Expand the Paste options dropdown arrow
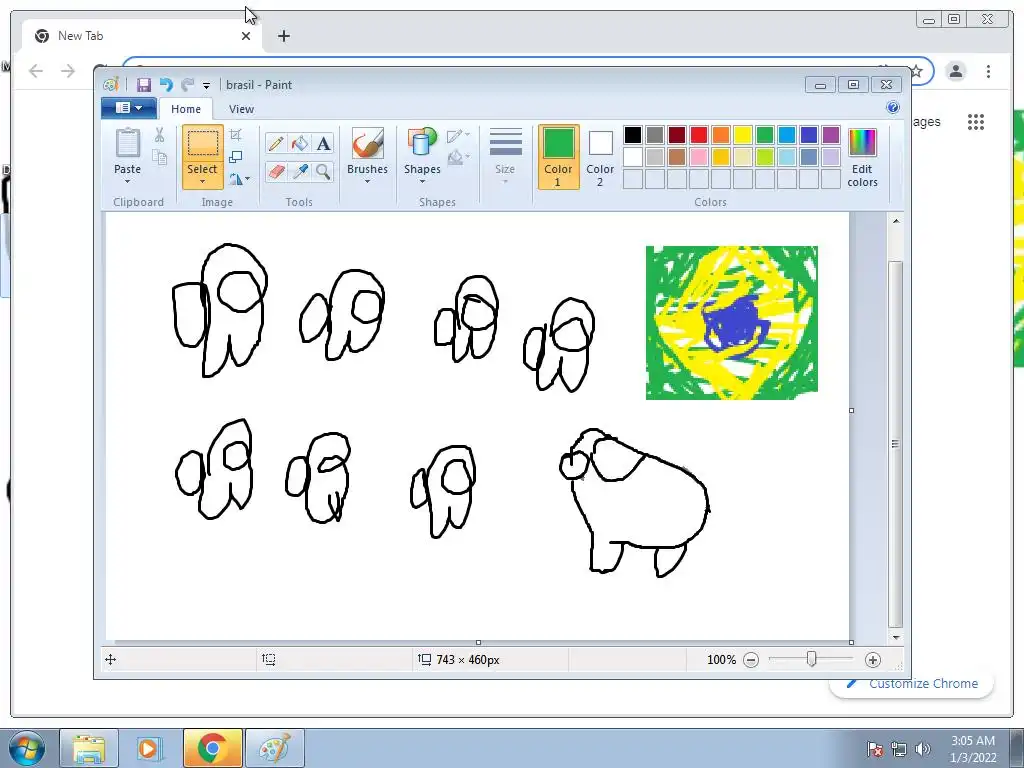This screenshot has width=1024, height=768. tap(127, 182)
